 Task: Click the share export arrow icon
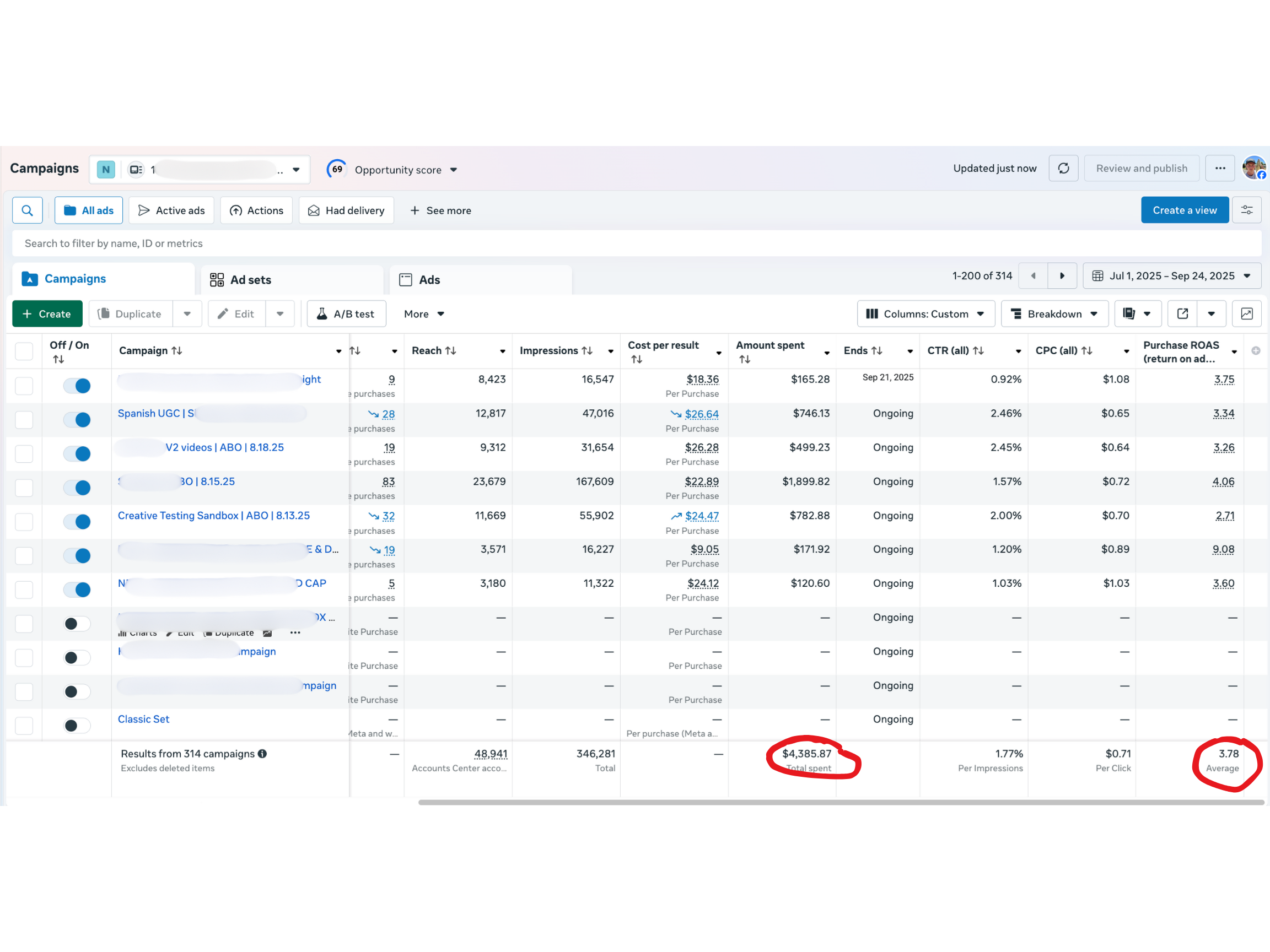tap(1183, 314)
